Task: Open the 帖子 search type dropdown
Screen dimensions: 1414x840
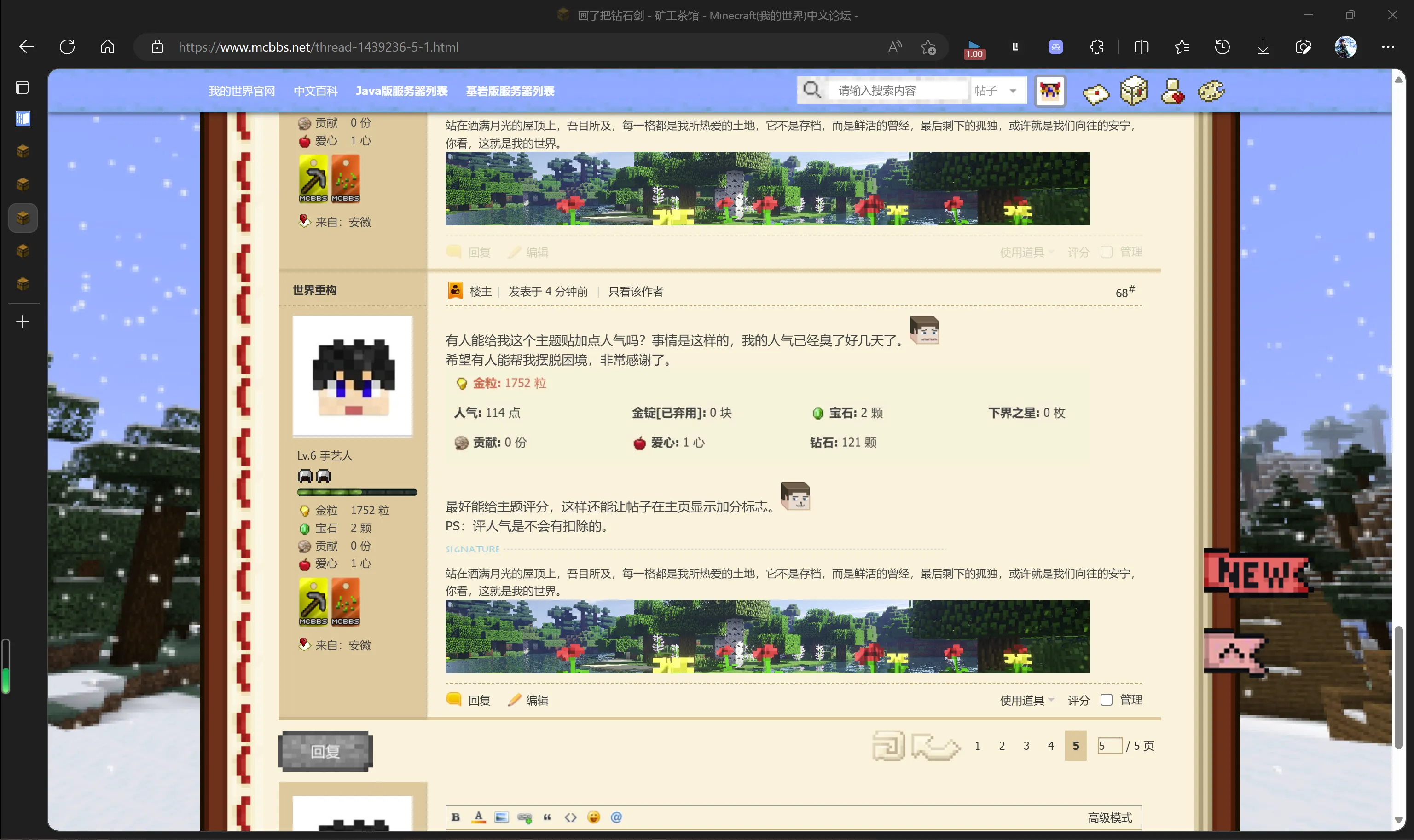Action: (x=997, y=91)
